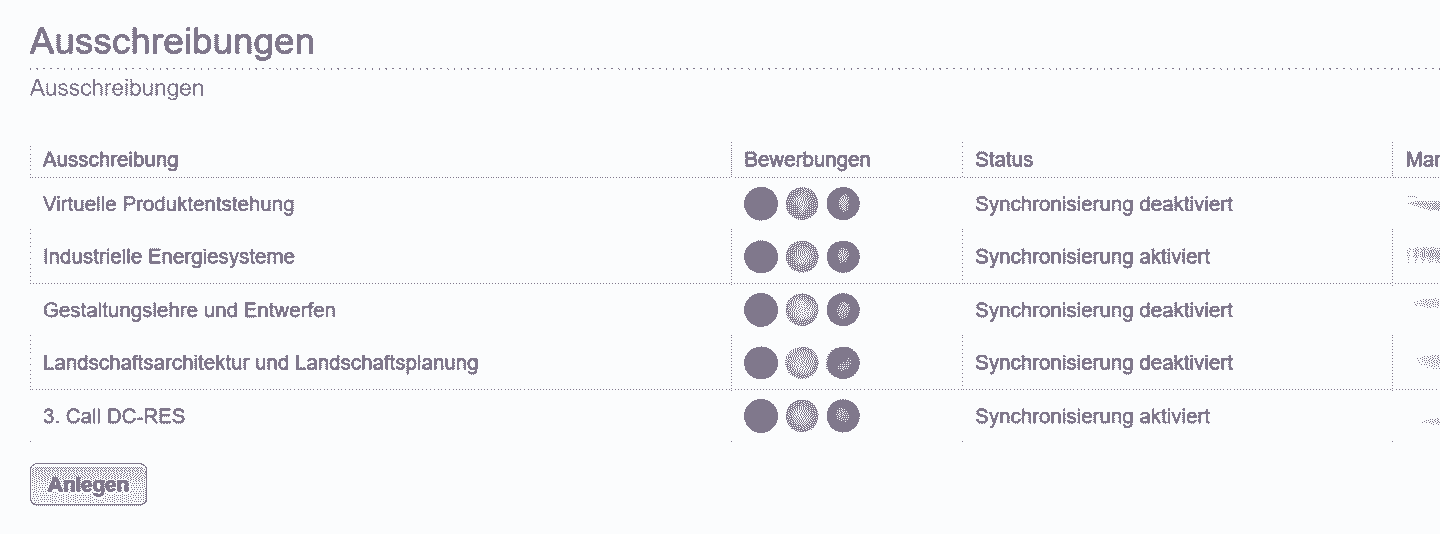Open Landschaftsarchitektur und Landschaftsplanung entry
Screen dimensions: 1440x534
click(x=260, y=362)
